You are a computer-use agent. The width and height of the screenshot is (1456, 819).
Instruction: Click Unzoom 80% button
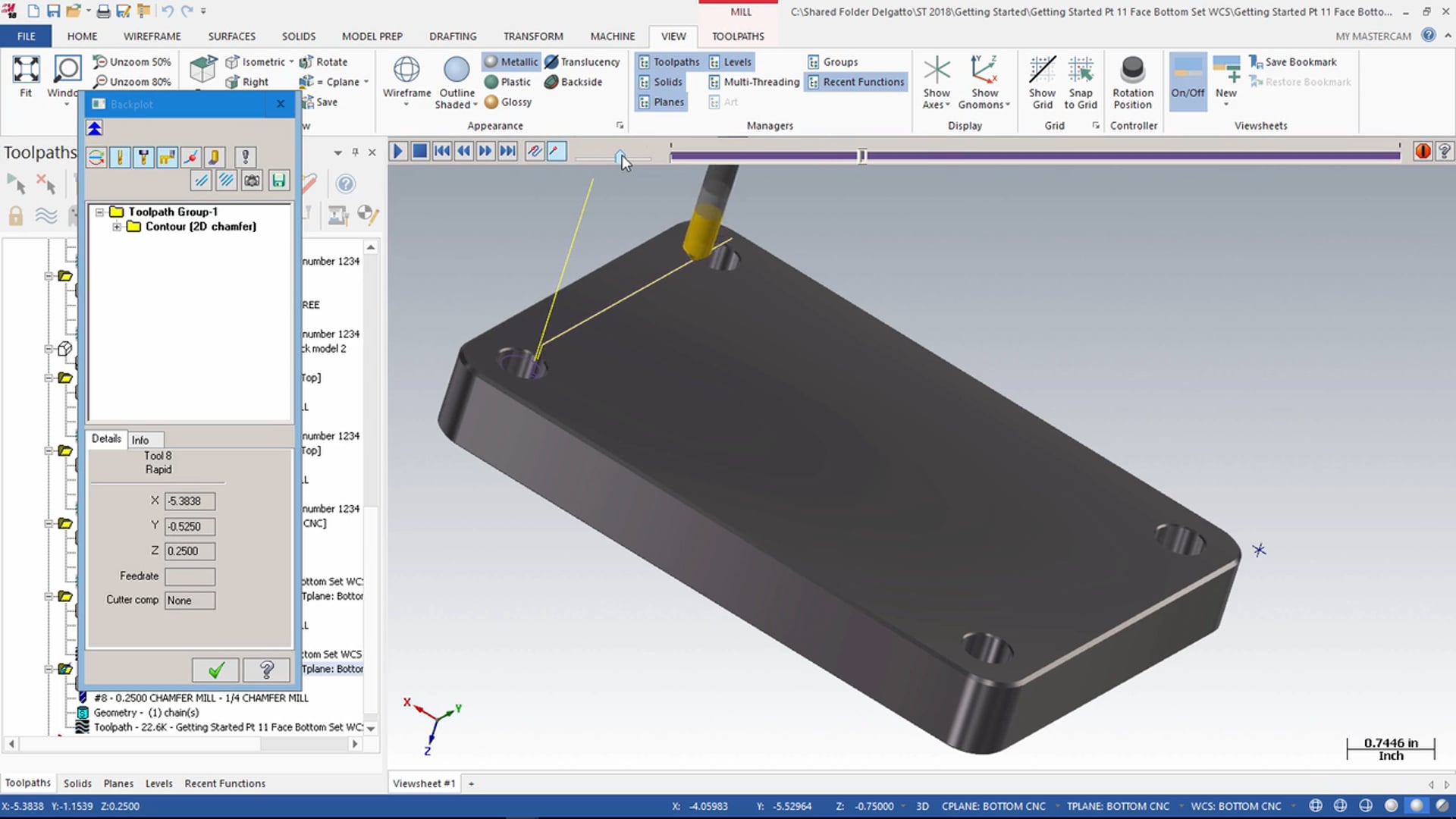pyautogui.click(x=133, y=82)
